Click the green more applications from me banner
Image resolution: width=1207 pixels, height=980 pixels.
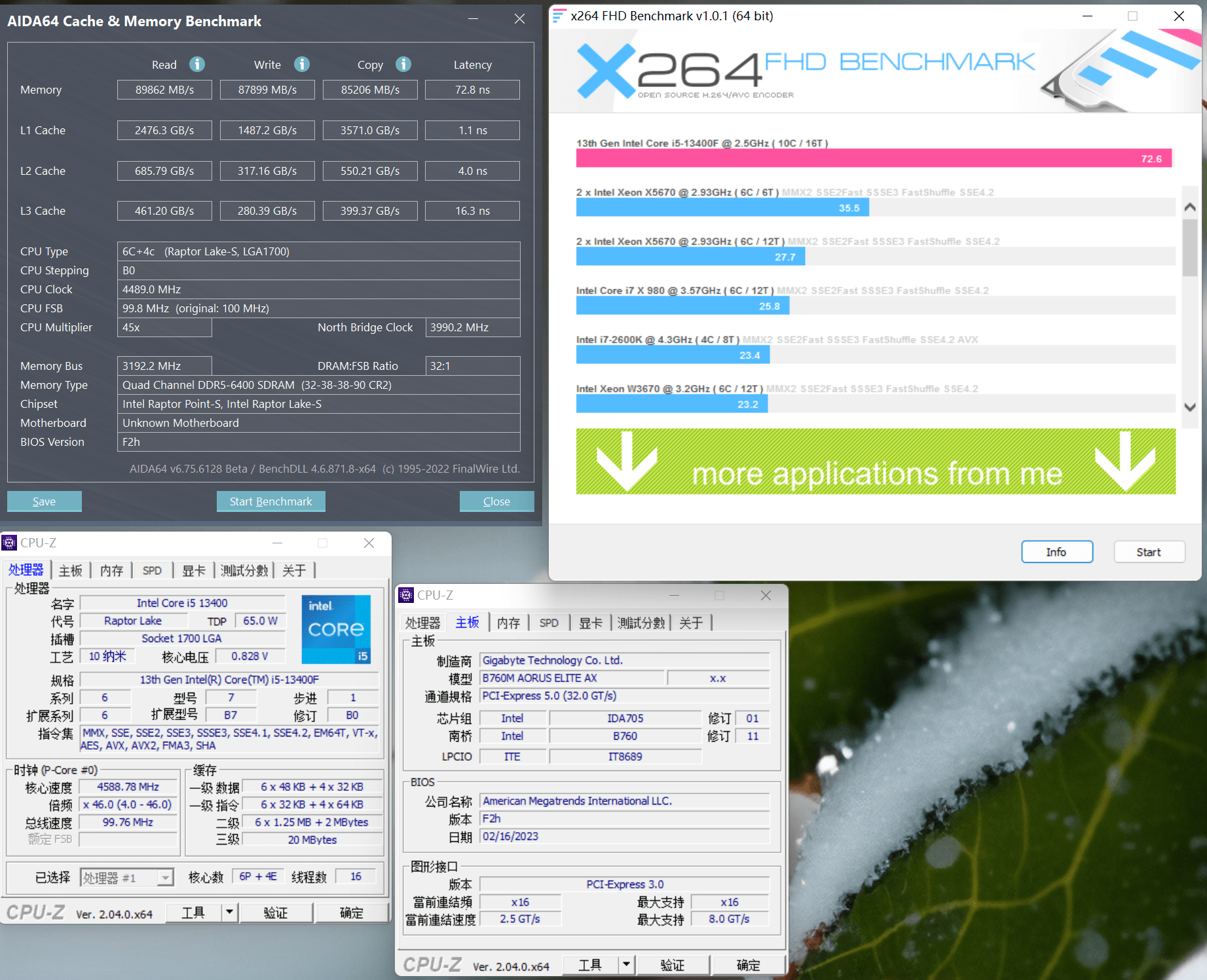pos(876,462)
